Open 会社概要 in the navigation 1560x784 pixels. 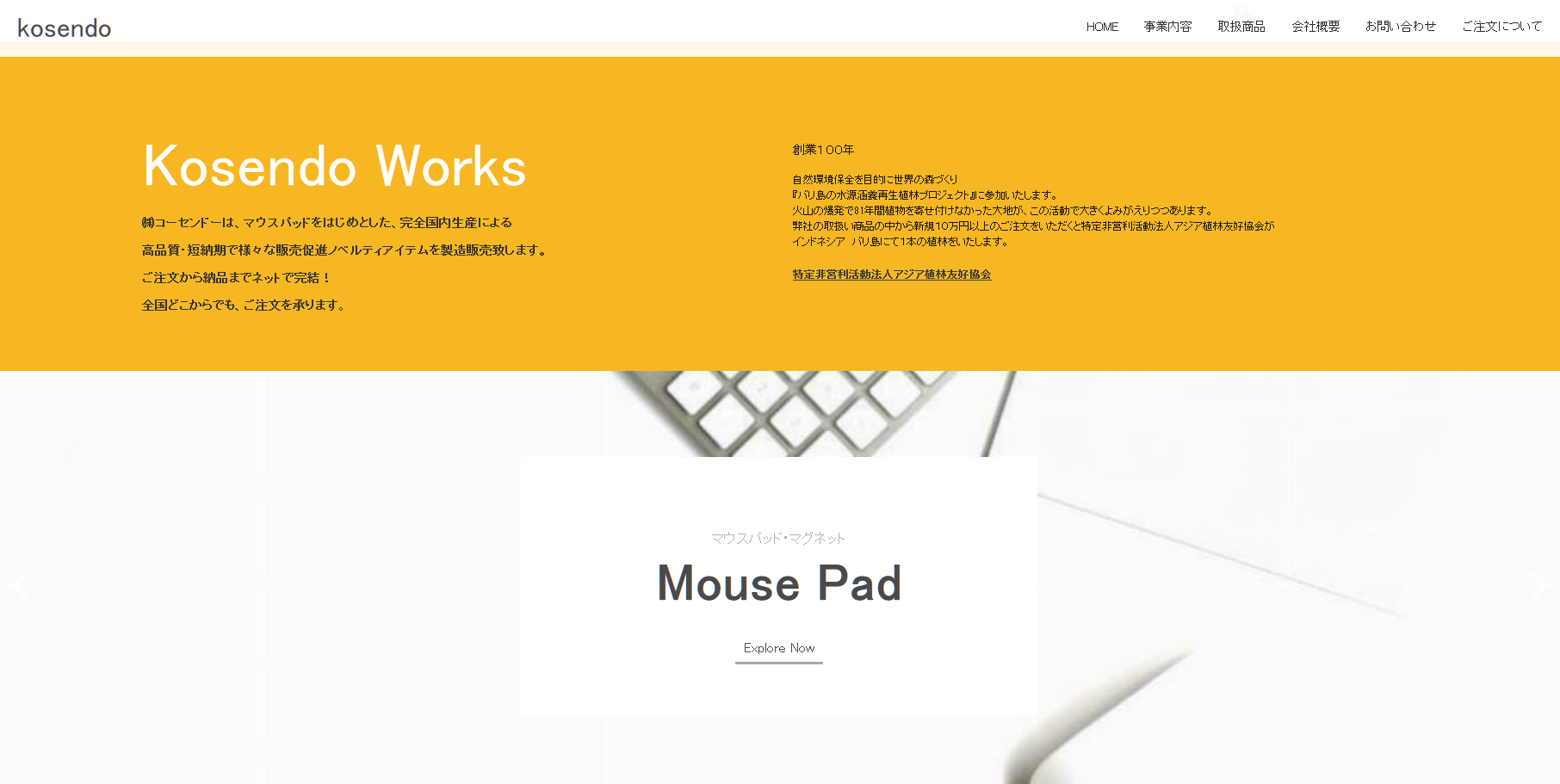coord(1315,27)
